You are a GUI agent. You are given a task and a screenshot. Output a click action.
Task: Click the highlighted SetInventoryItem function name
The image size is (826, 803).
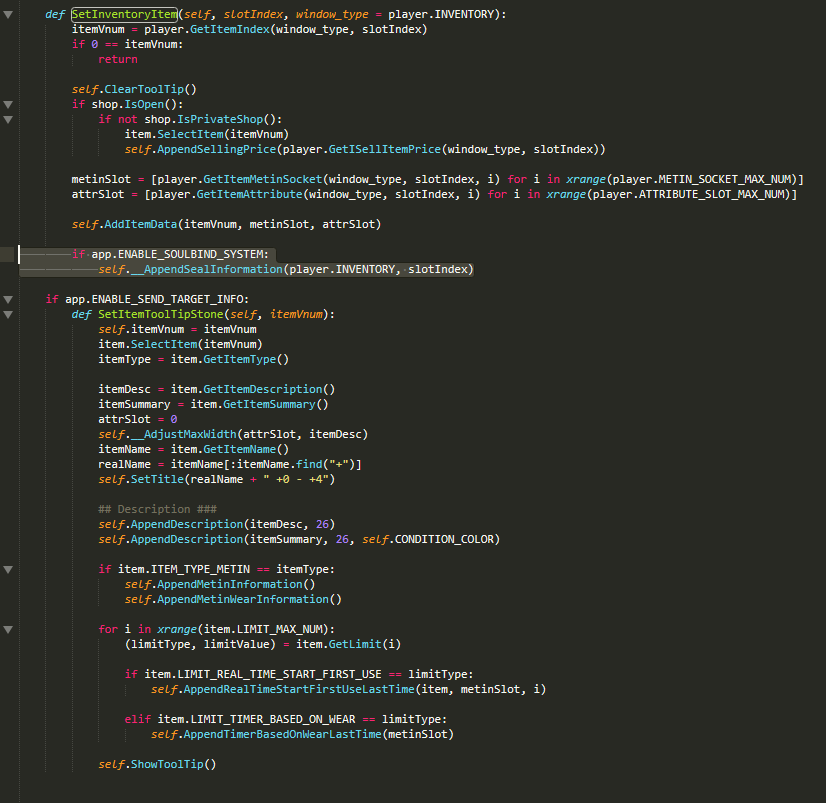click(x=124, y=14)
